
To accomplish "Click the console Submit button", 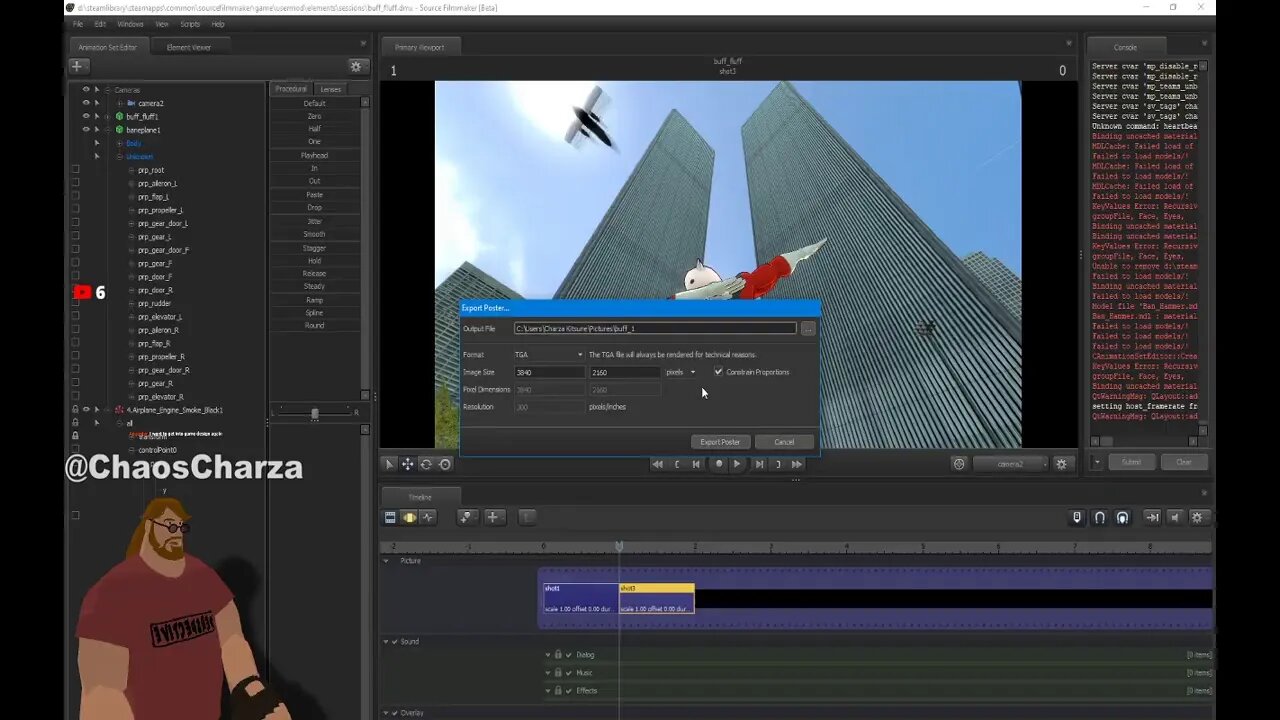I will click(x=1131, y=462).
